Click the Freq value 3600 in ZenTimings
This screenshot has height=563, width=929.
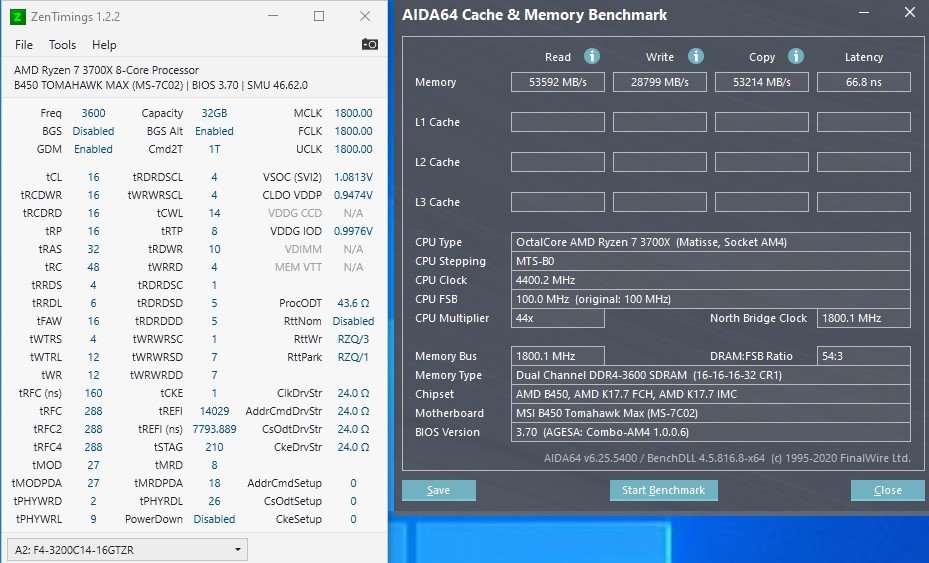pos(93,113)
